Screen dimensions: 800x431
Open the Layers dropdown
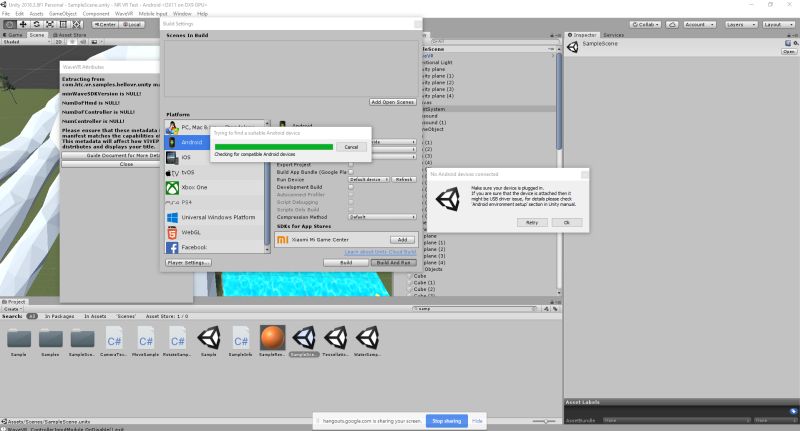click(x=740, y=24)
